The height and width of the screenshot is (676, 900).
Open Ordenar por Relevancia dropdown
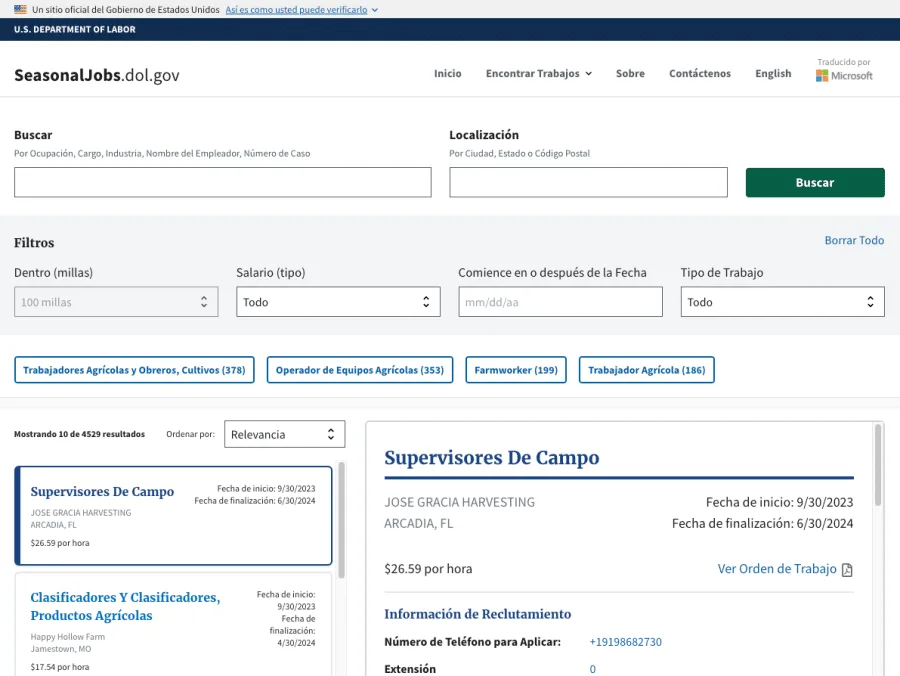pos(285,434)
